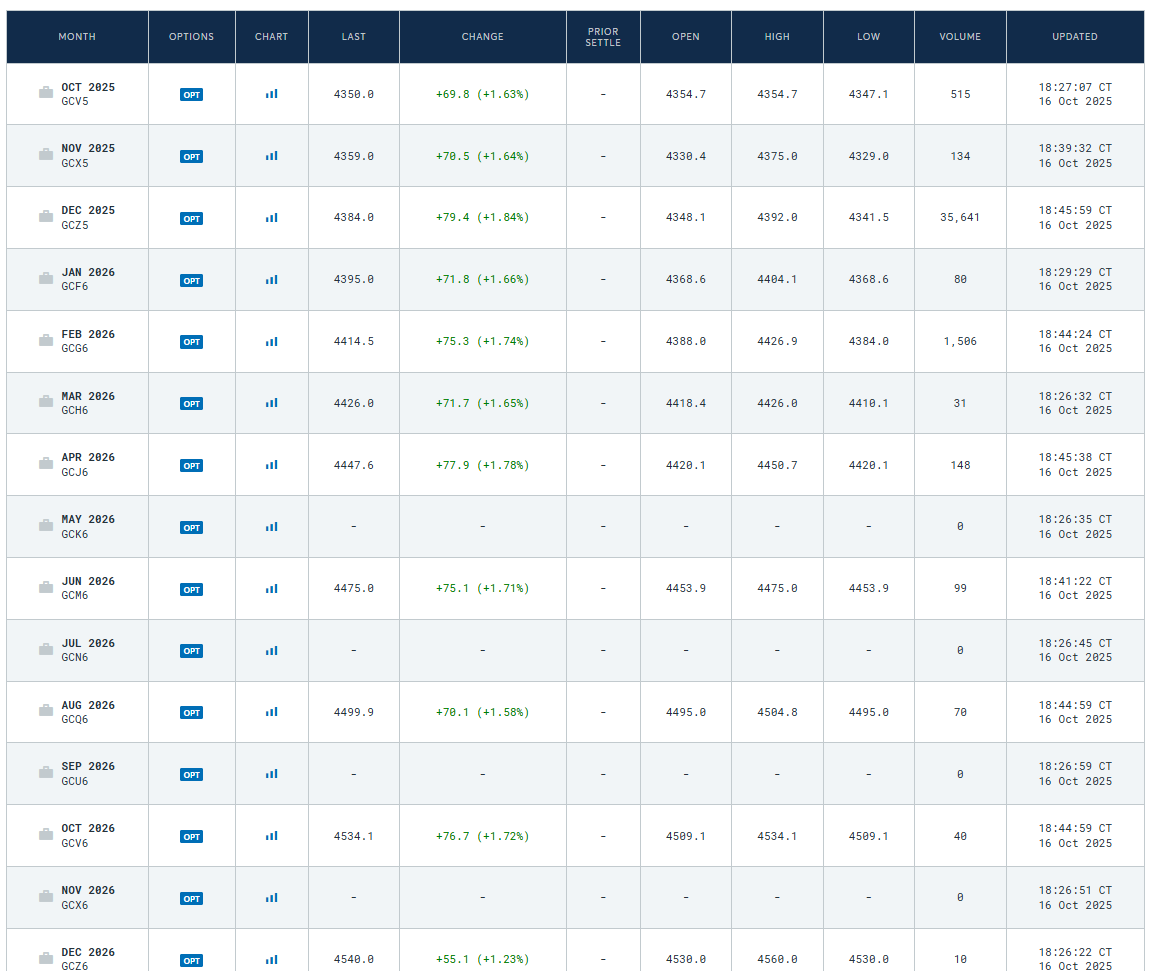Click JUN 2026 last price 4475.0
This screenshot has height=971, width=1156.
tap(354, 588)
